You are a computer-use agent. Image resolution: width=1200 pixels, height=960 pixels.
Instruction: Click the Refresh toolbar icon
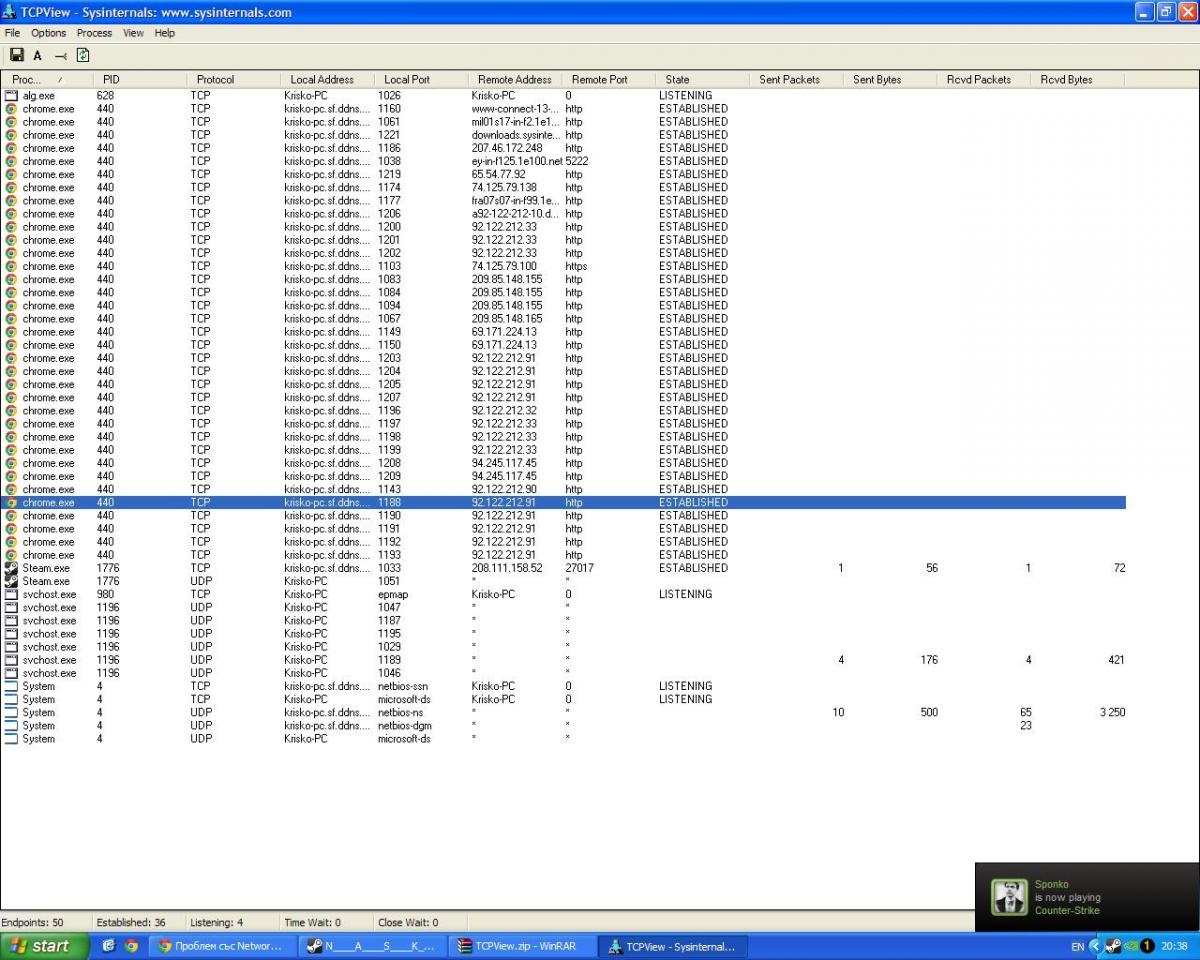(83, 55)
